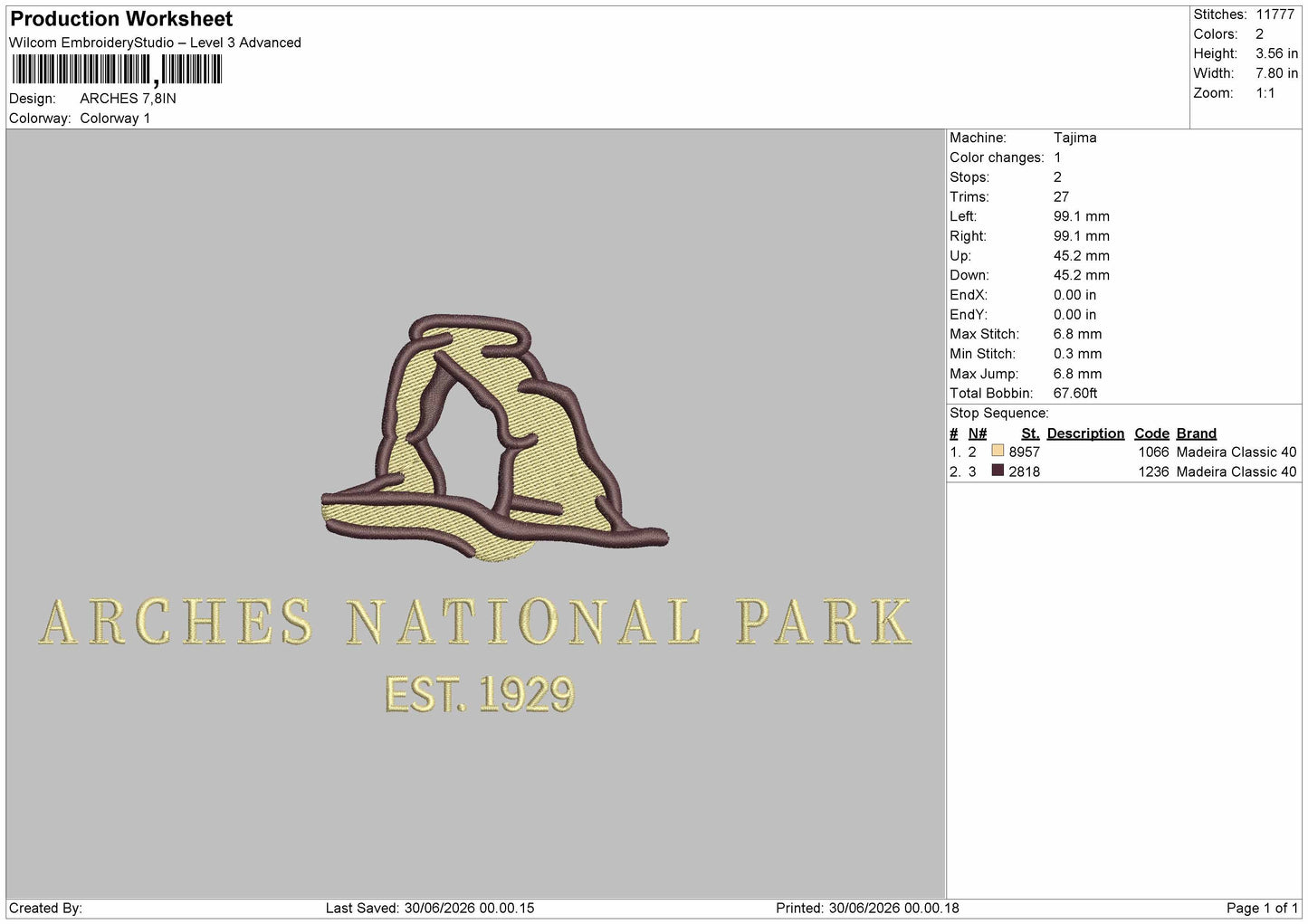Click the Colors value '2'
This screenshot has height=924, width=1308.
[x=1259, y=34]
